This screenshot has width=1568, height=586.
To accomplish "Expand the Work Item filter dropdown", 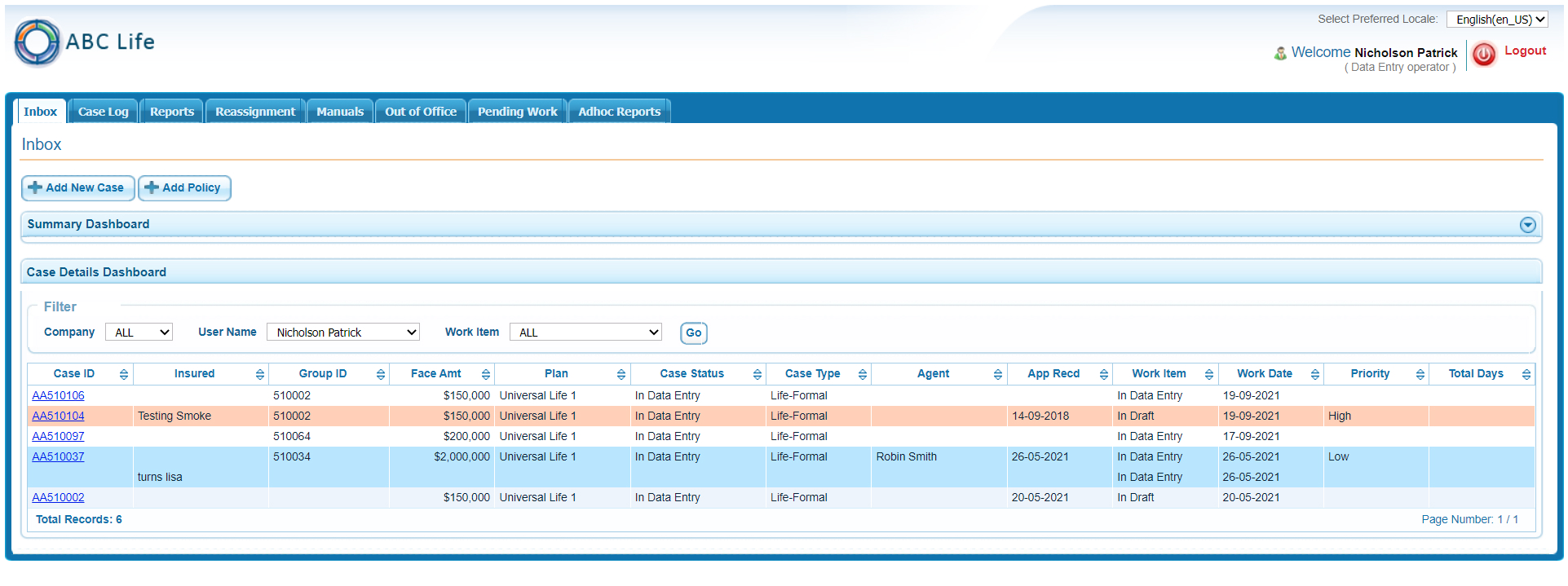I will [x=585, y=333].
